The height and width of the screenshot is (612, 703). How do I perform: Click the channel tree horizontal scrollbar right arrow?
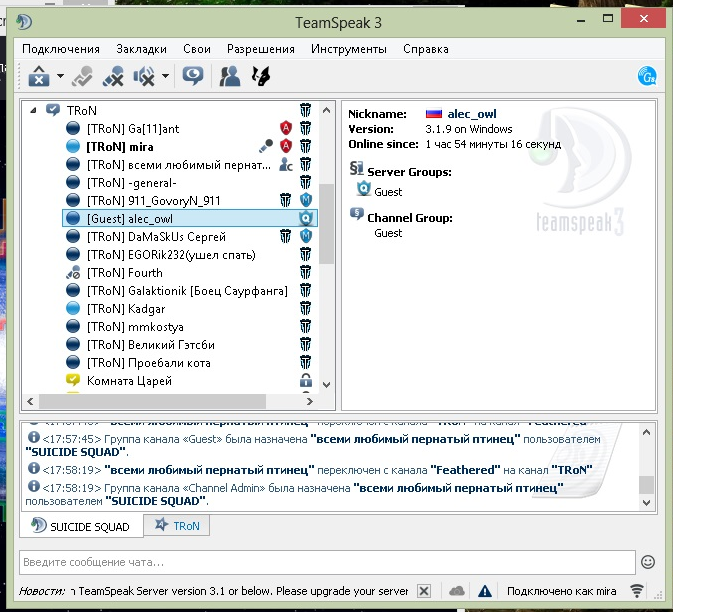point(310,401)
